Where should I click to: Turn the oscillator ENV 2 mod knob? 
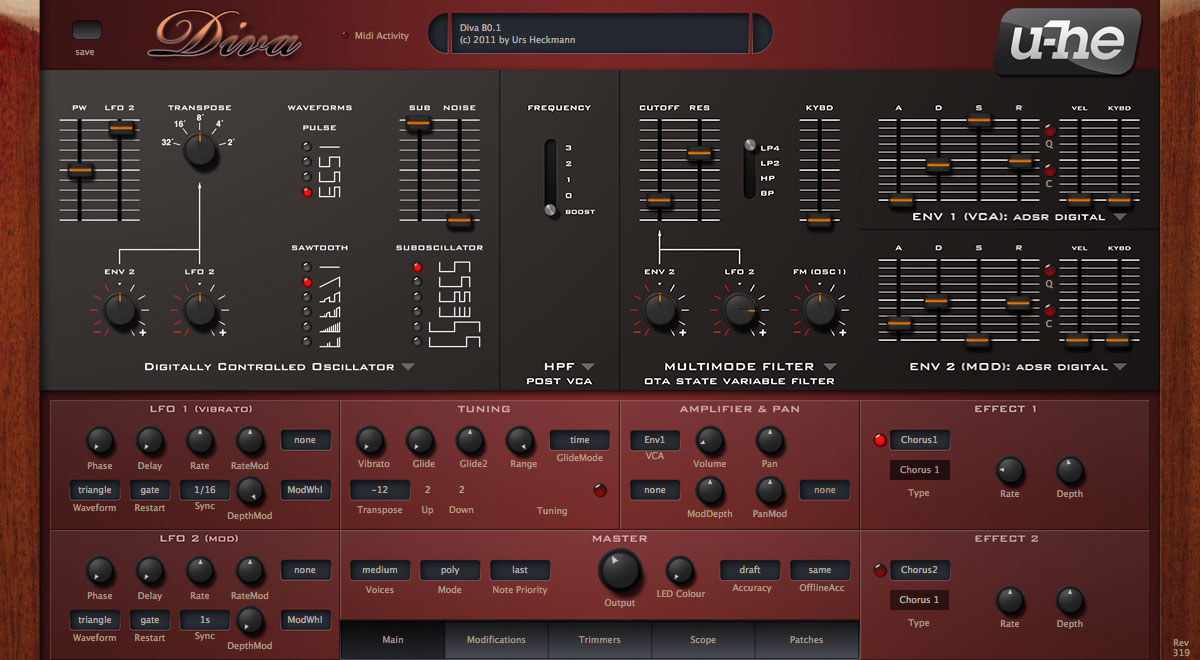click(120, 311)
